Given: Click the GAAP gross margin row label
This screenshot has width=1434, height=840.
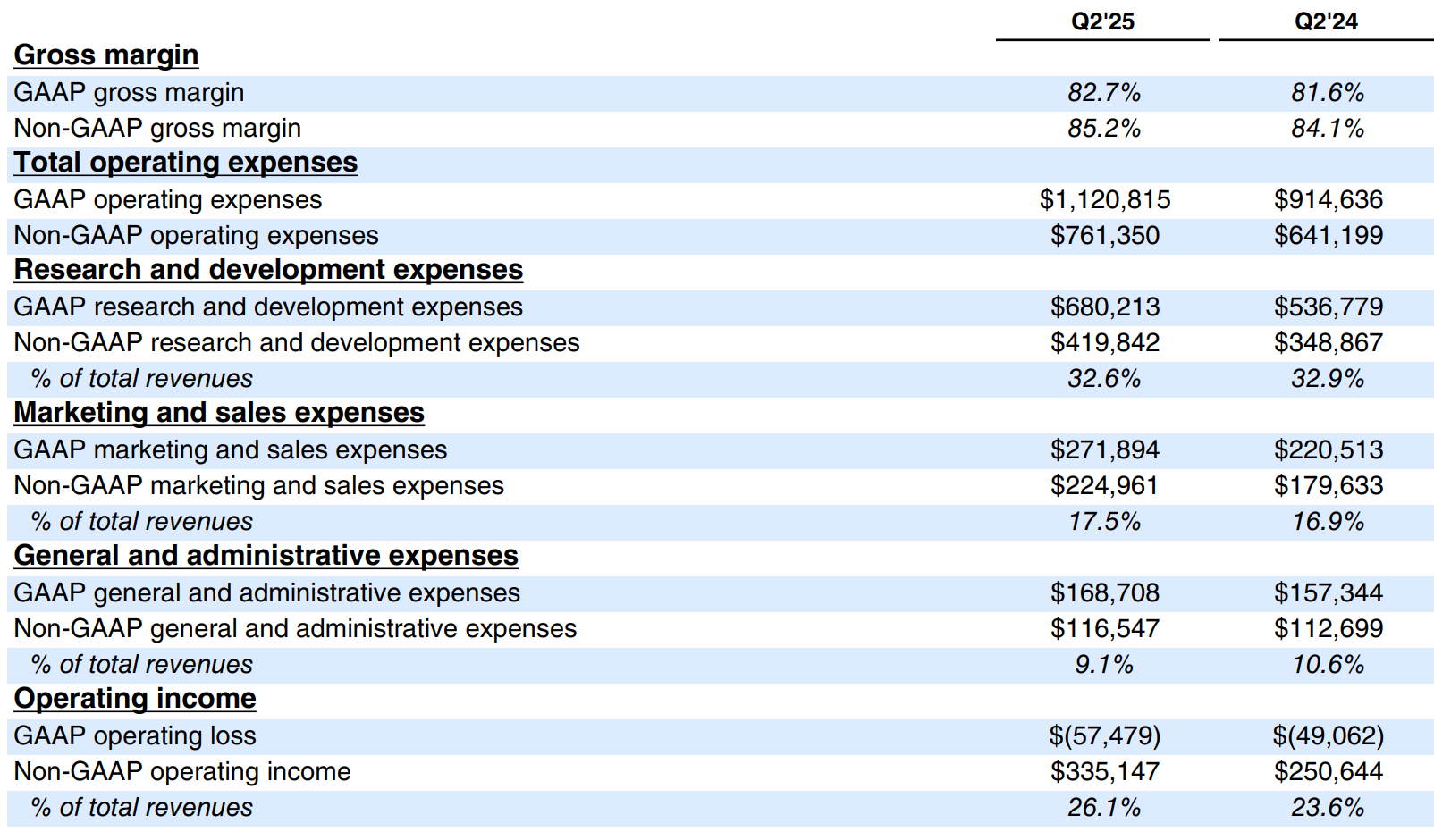Looking at the screenshot, I should point(129,93).
